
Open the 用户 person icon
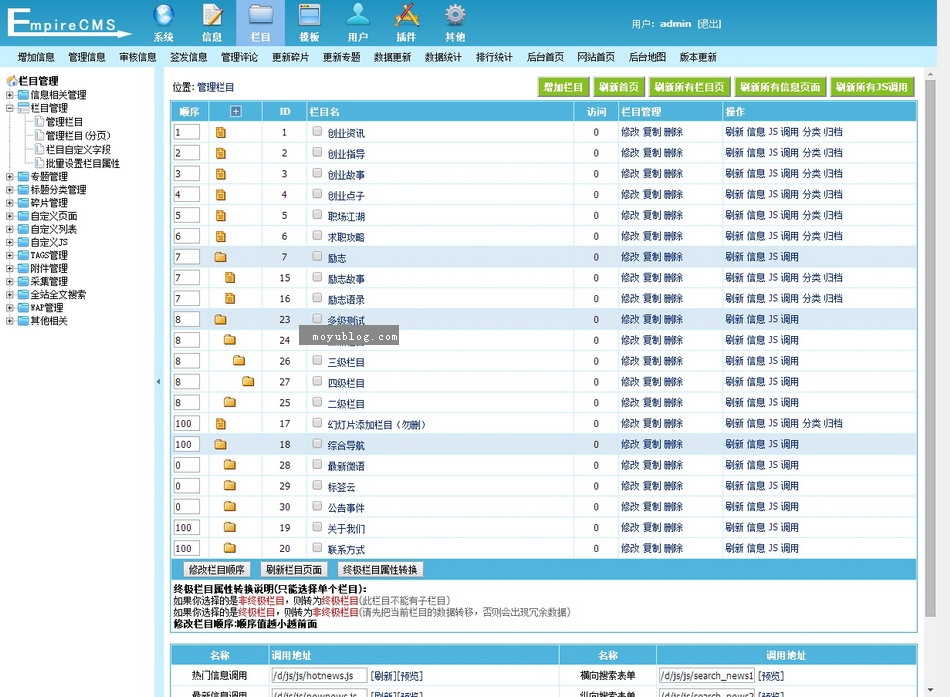point(357,15)
